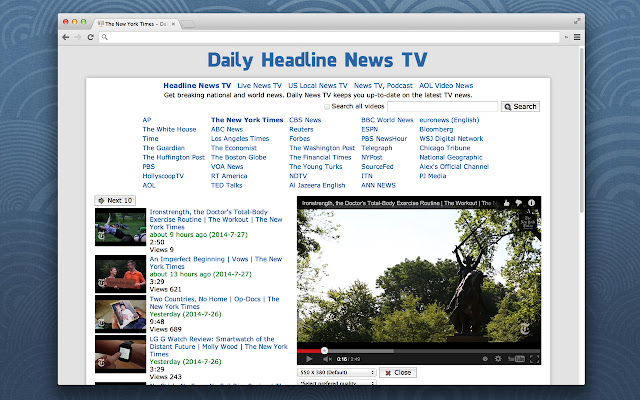Open the LG G Watch Review title link
This screenshot has height=400, width=640.
tap(219, 347)
